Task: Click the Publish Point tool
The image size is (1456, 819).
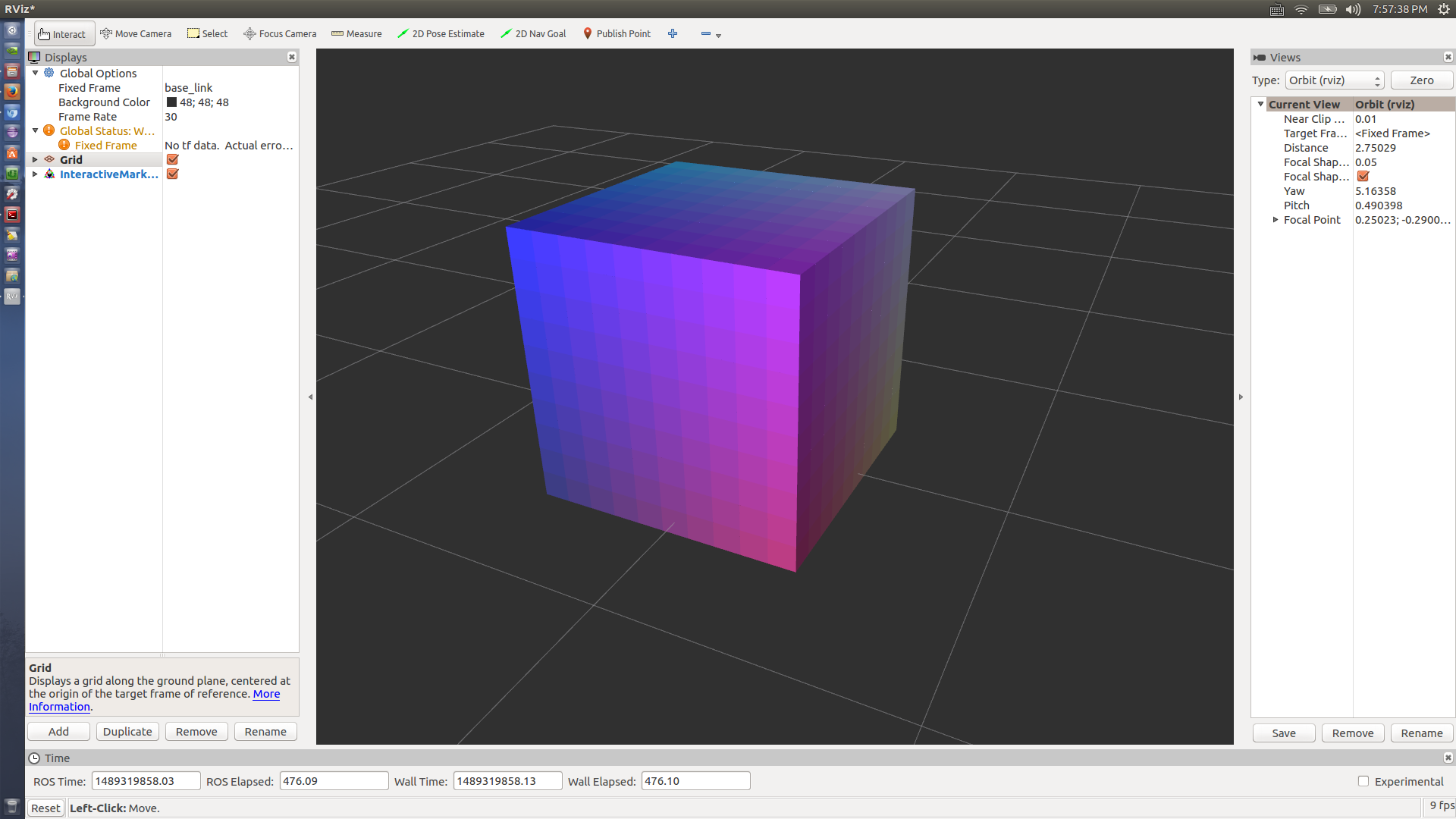Action: pyautogui.click(x=617, y=34)
